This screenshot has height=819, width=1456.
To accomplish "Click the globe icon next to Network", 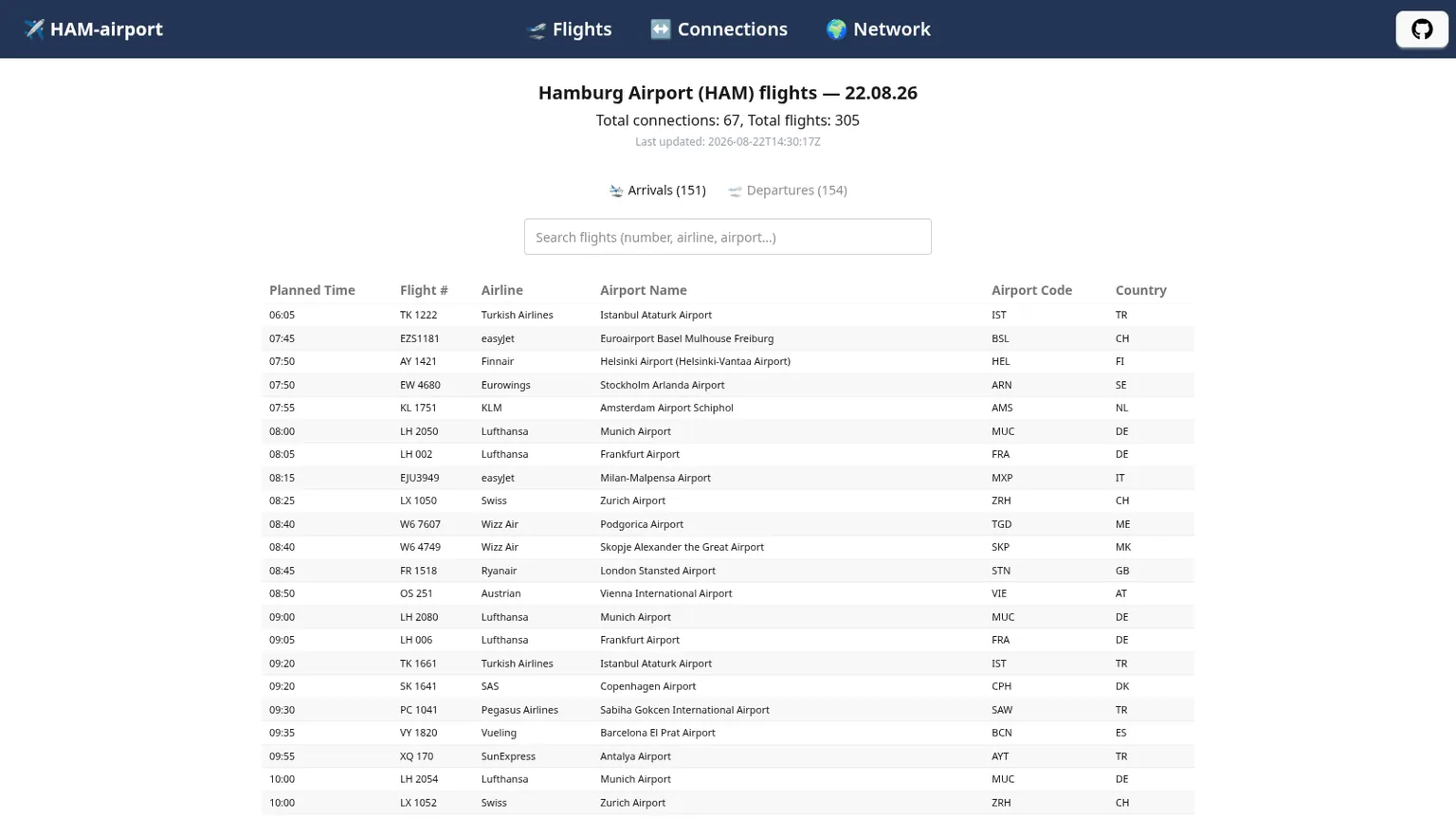I will [836, 29].
